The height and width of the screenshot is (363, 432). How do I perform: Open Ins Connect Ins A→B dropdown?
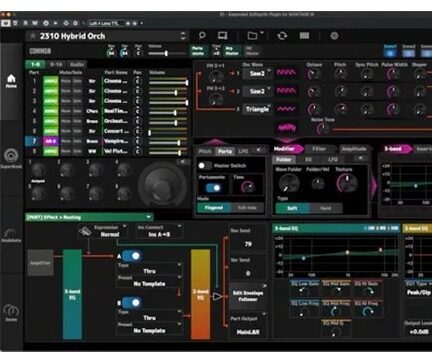click(159, 231)
